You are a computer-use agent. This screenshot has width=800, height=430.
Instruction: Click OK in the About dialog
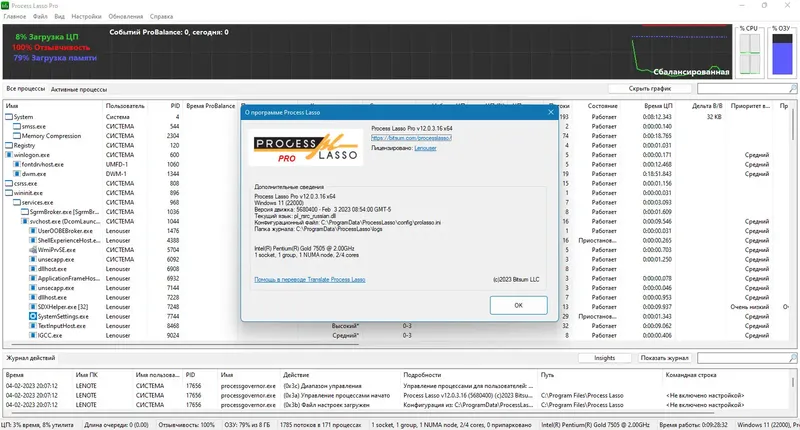518,305
